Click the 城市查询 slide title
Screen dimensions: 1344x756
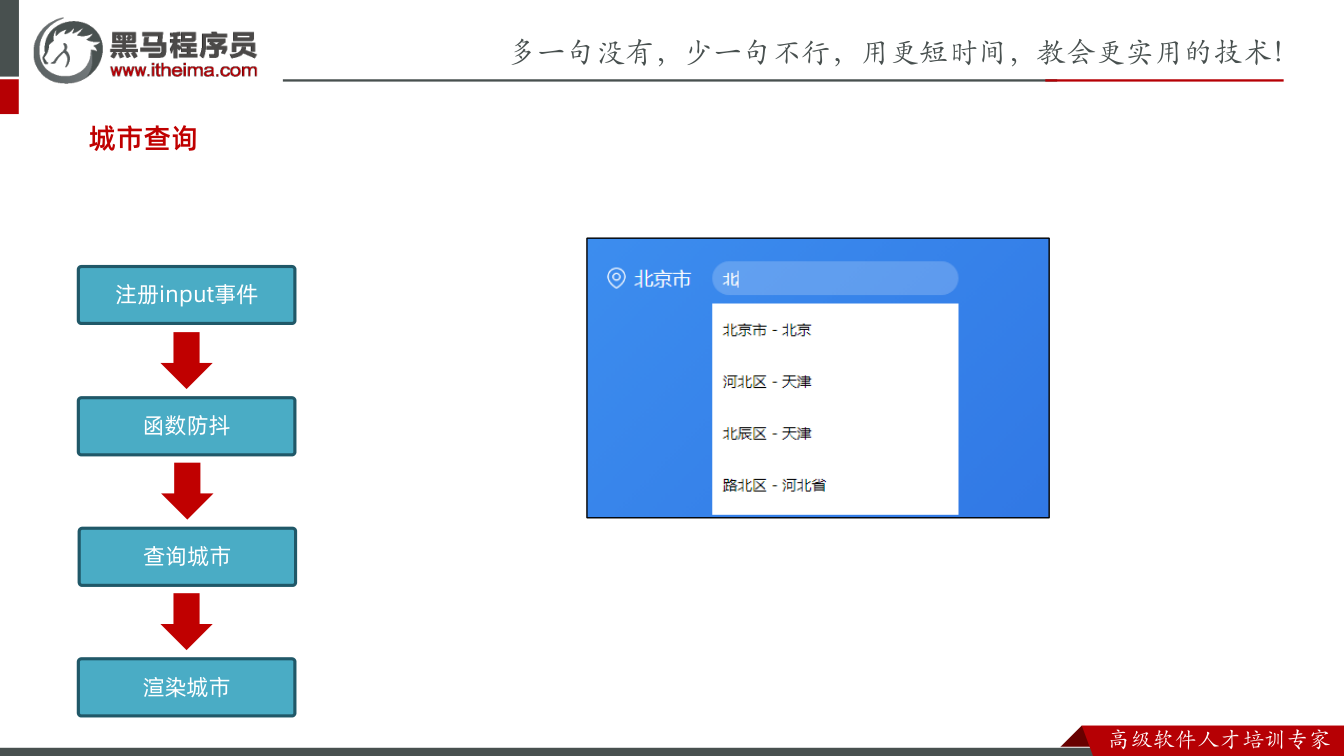pyautogui.click(x=143, y=139)
